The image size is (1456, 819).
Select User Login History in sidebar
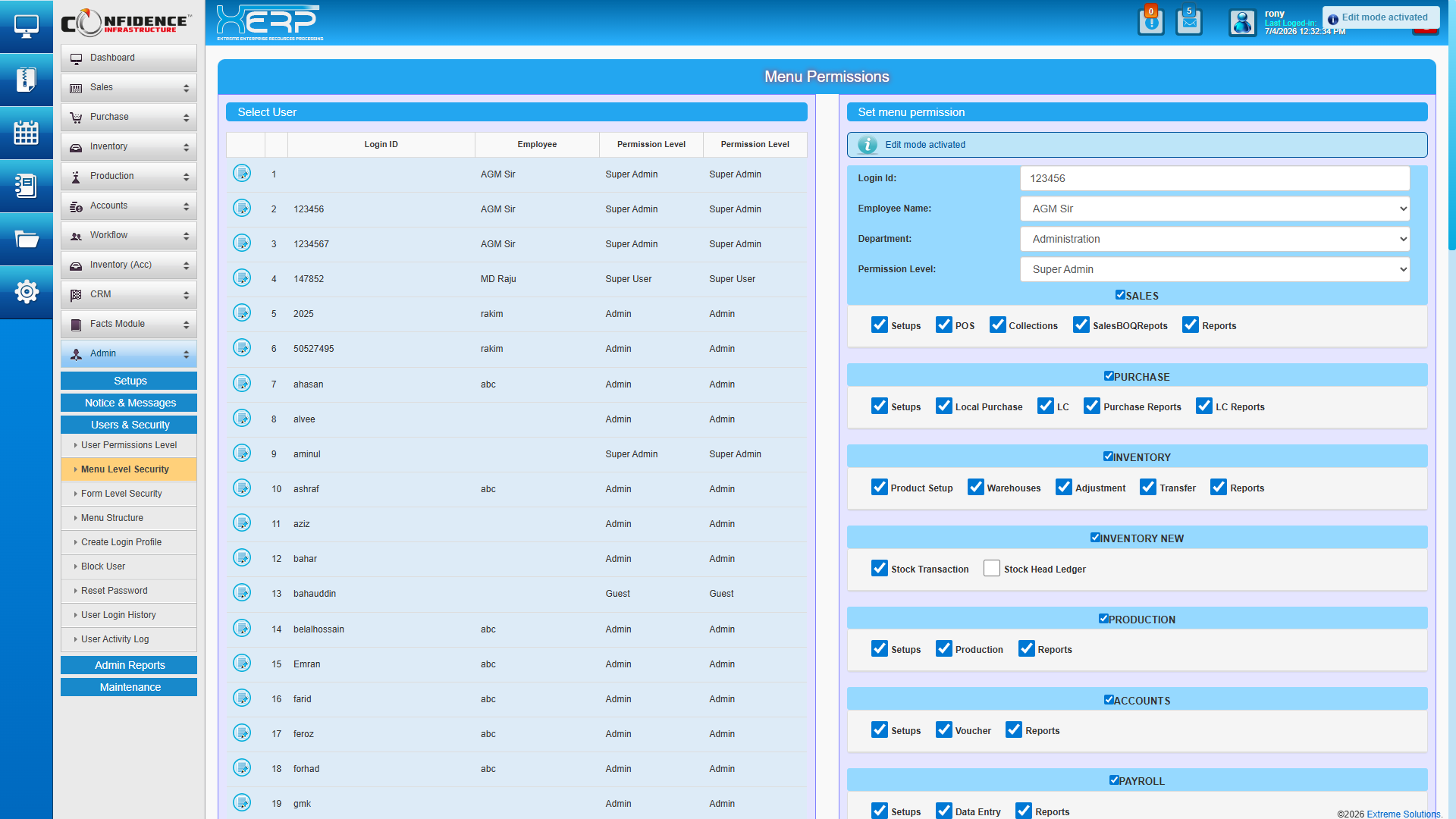pyautogui.click(x=118, y=615)
